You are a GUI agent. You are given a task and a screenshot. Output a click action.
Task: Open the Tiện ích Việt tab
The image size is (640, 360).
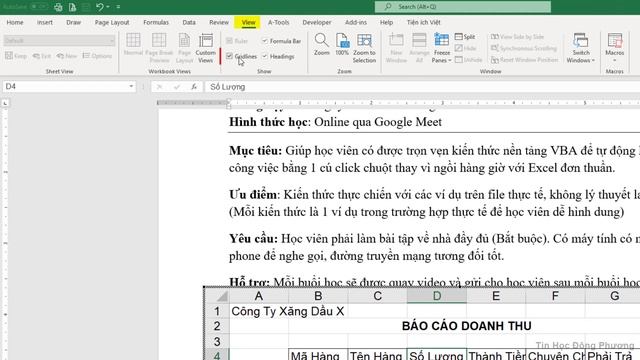(423, 22)
